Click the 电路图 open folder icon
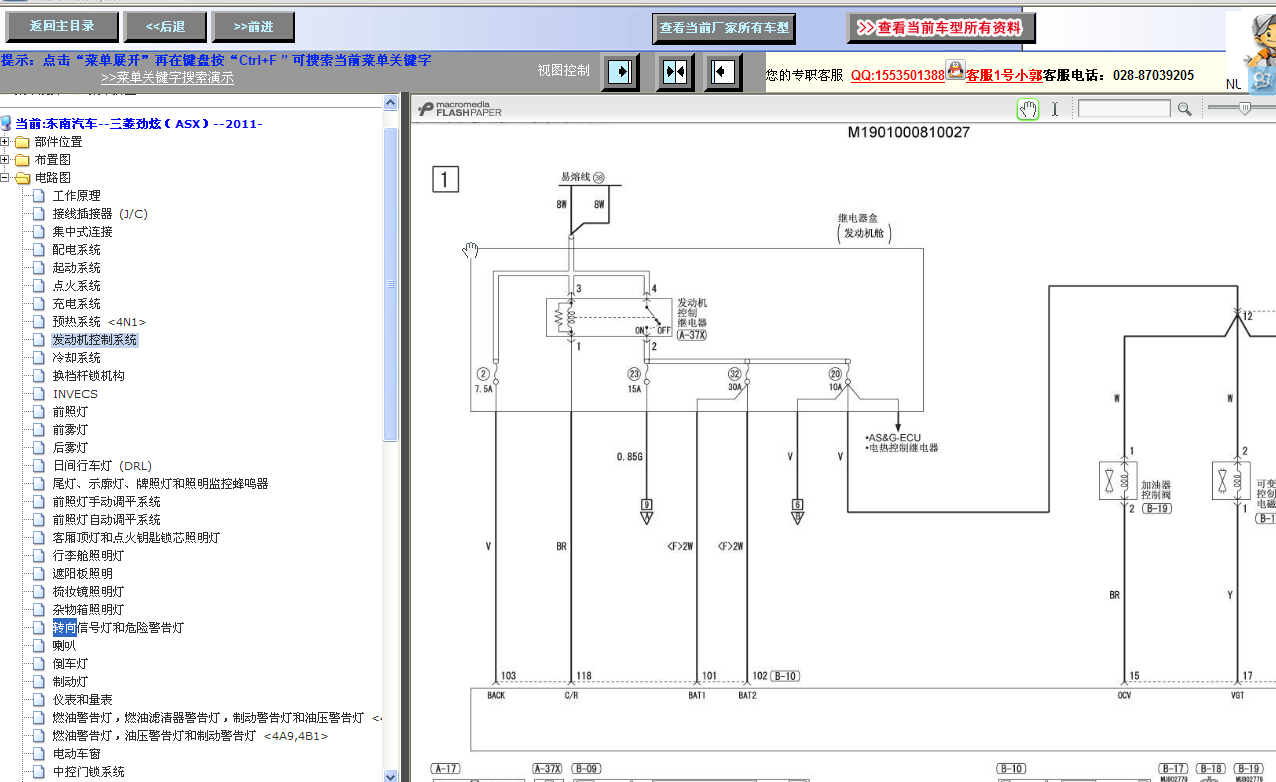The image size is (1276, 782). (22, 178)
